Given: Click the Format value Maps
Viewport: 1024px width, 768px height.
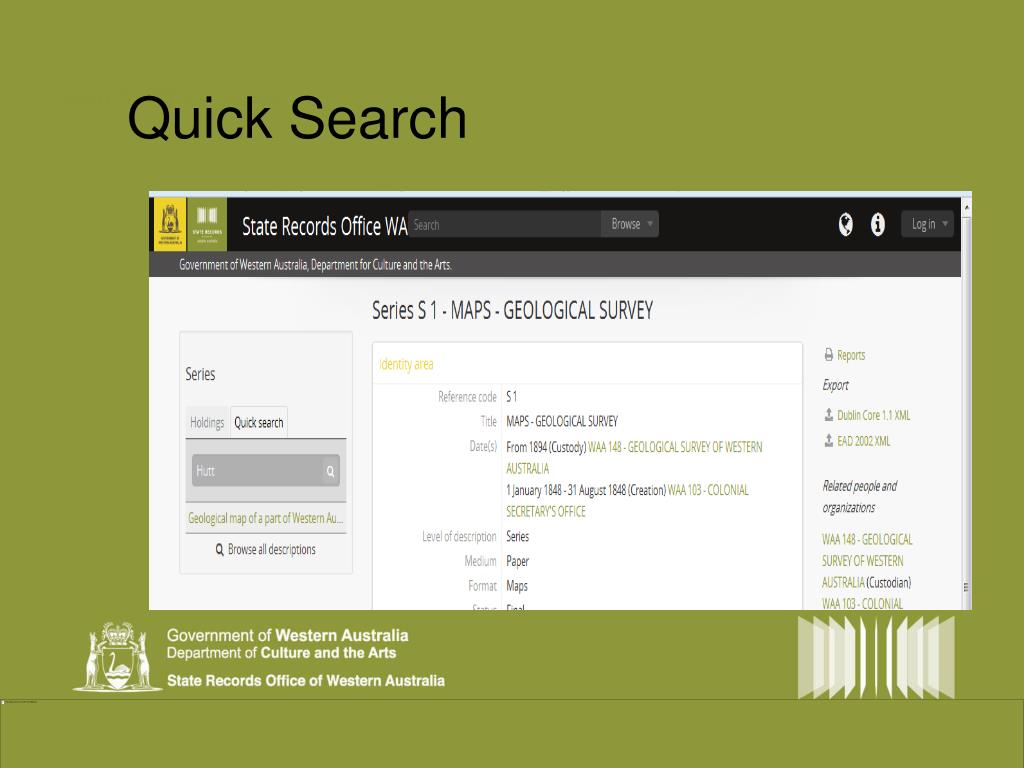Looking at the screenshot, I should [517, 586].
